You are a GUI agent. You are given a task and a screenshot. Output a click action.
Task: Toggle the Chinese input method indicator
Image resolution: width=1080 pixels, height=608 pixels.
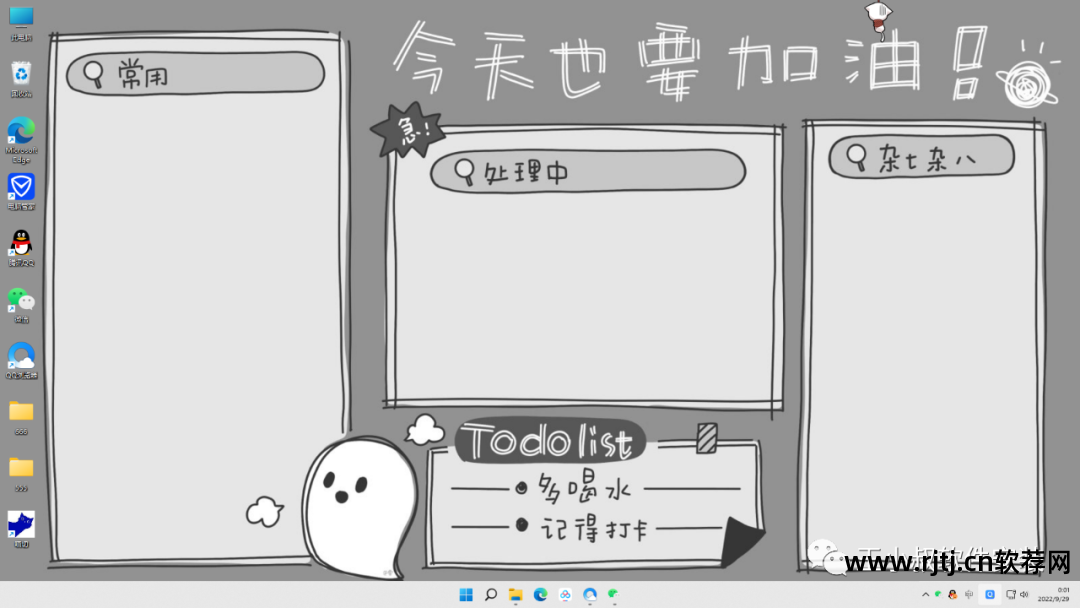tap(969, 594)
